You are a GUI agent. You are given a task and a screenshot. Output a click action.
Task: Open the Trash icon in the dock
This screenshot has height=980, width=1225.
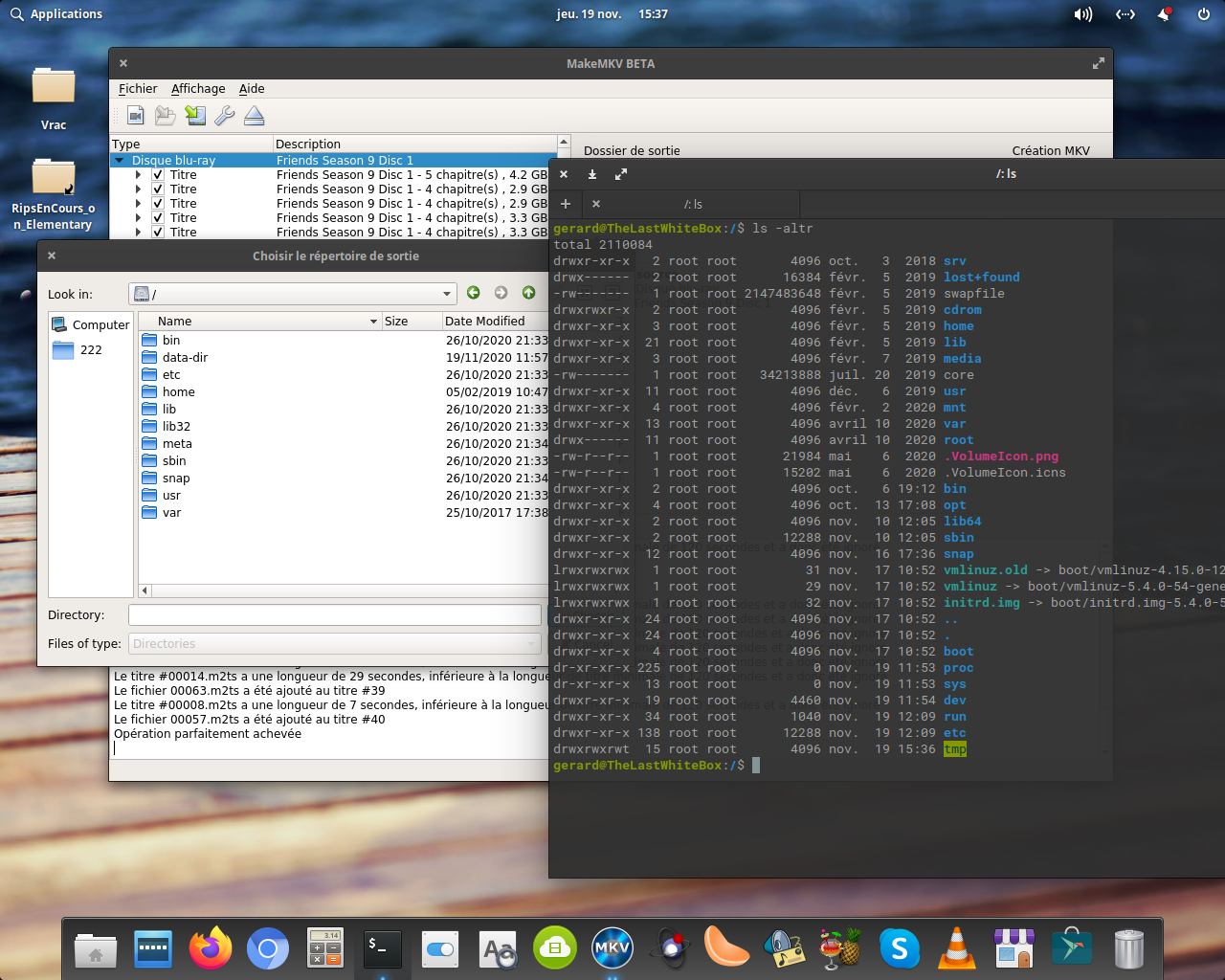point(1129,948)
